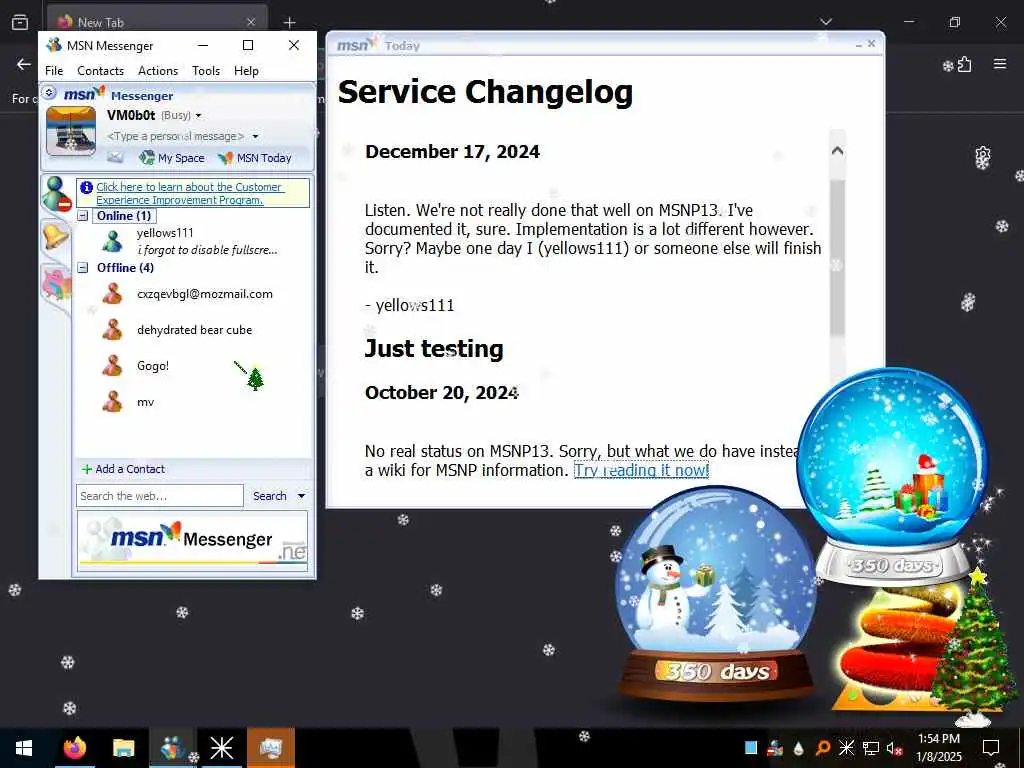Click the orange highlighted taskbar app
The image size is (1024, 768).
coord(270,748)
